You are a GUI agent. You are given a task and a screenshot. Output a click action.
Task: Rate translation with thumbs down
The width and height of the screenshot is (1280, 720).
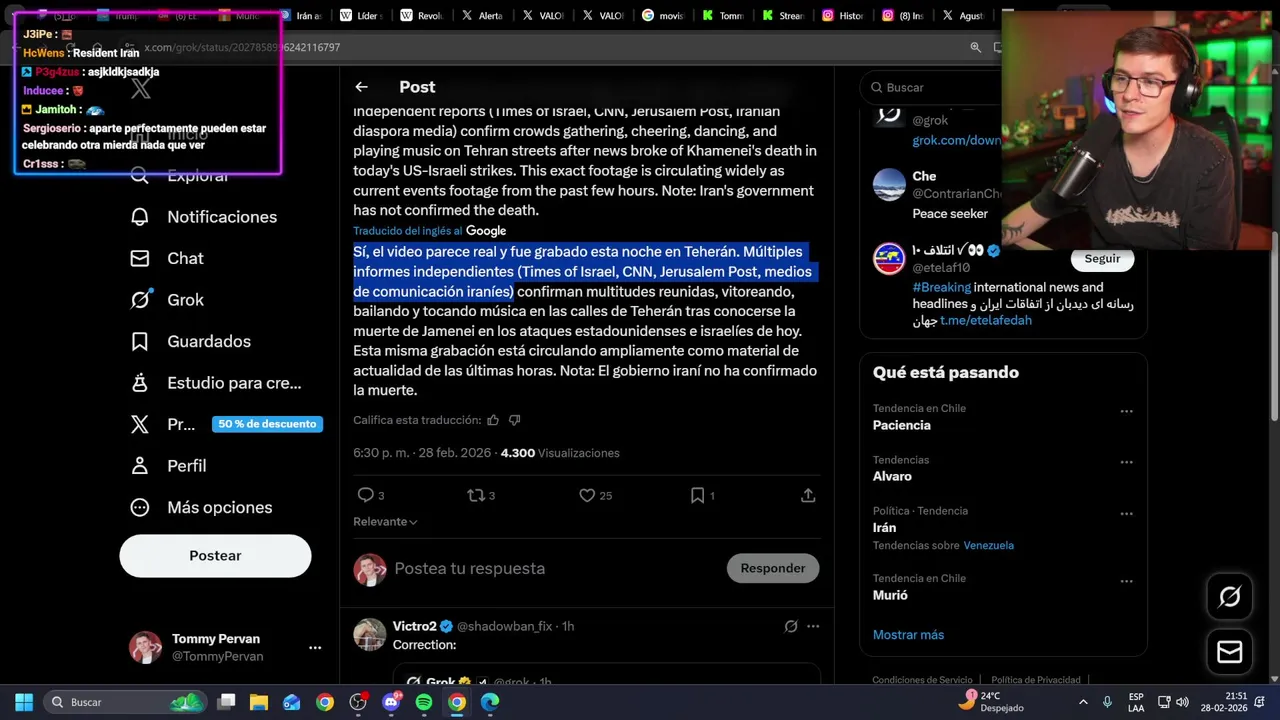tap(514, 420)
